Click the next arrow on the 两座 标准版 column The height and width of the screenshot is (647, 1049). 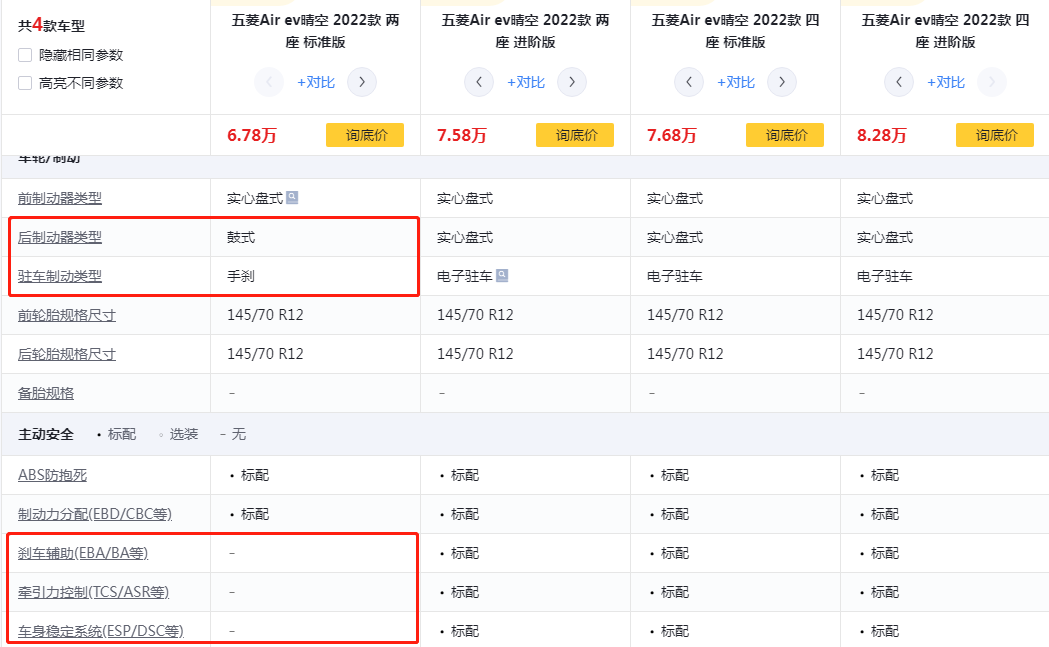click(362, 82)
